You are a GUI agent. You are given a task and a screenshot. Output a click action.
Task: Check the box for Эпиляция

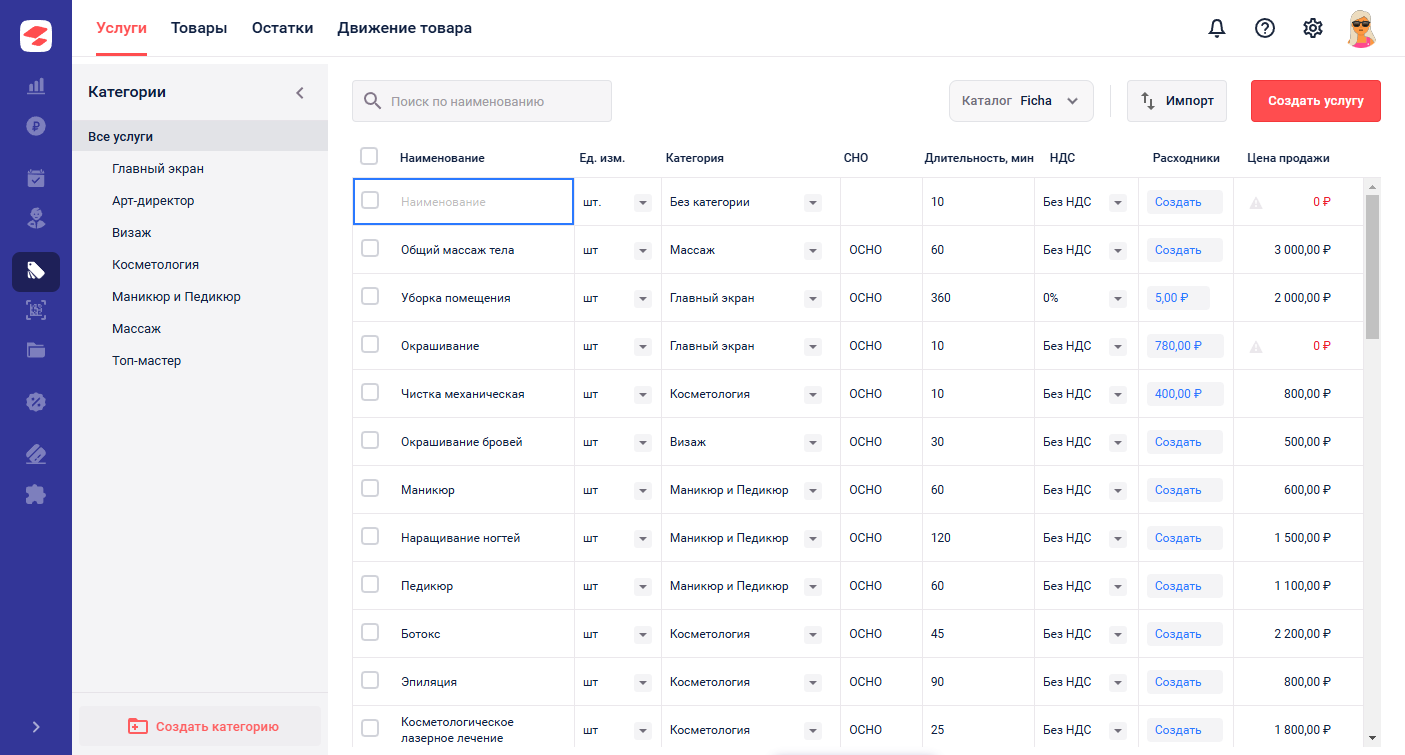370,680
